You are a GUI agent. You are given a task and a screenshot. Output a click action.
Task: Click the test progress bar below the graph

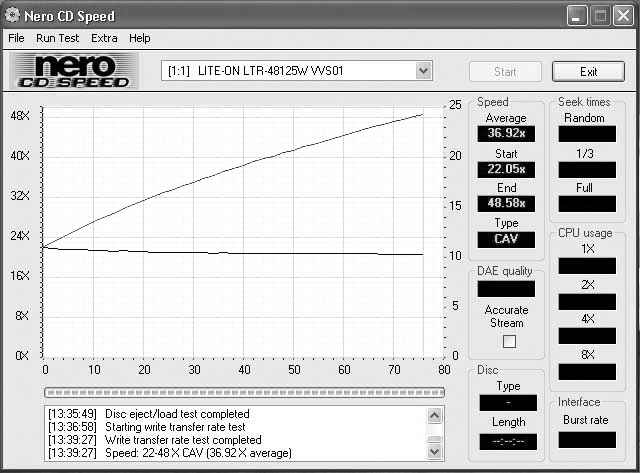pyautogui.click(x=244, y=392)
